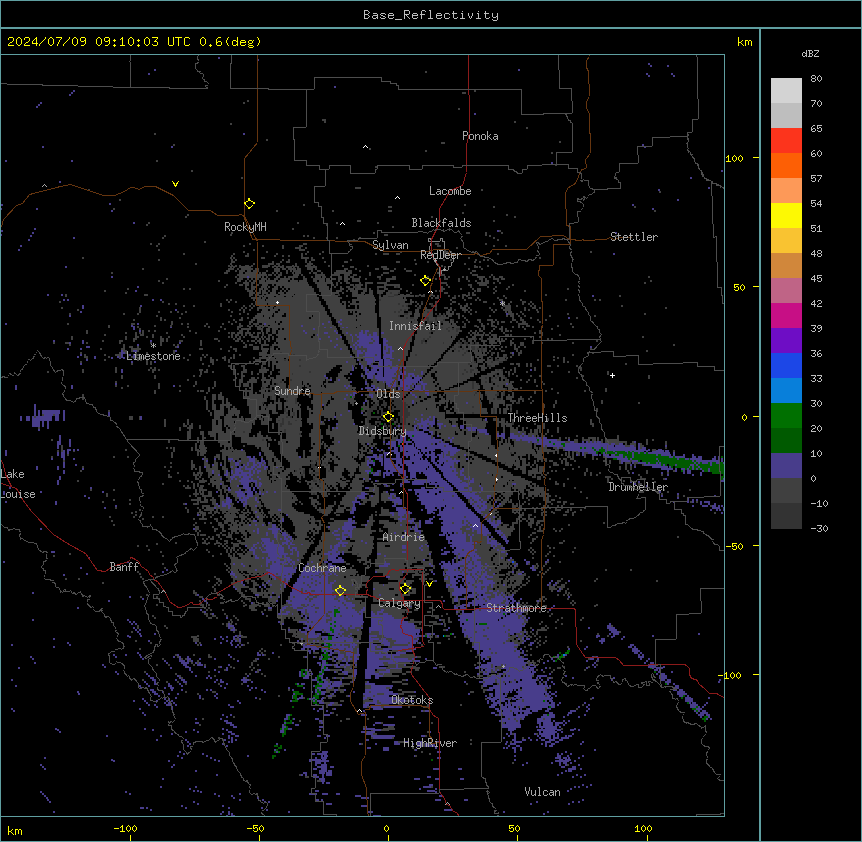Viewport: 862px width, 842px height.
Task: Click the dBZ legend heading
Action: (810, 54)
